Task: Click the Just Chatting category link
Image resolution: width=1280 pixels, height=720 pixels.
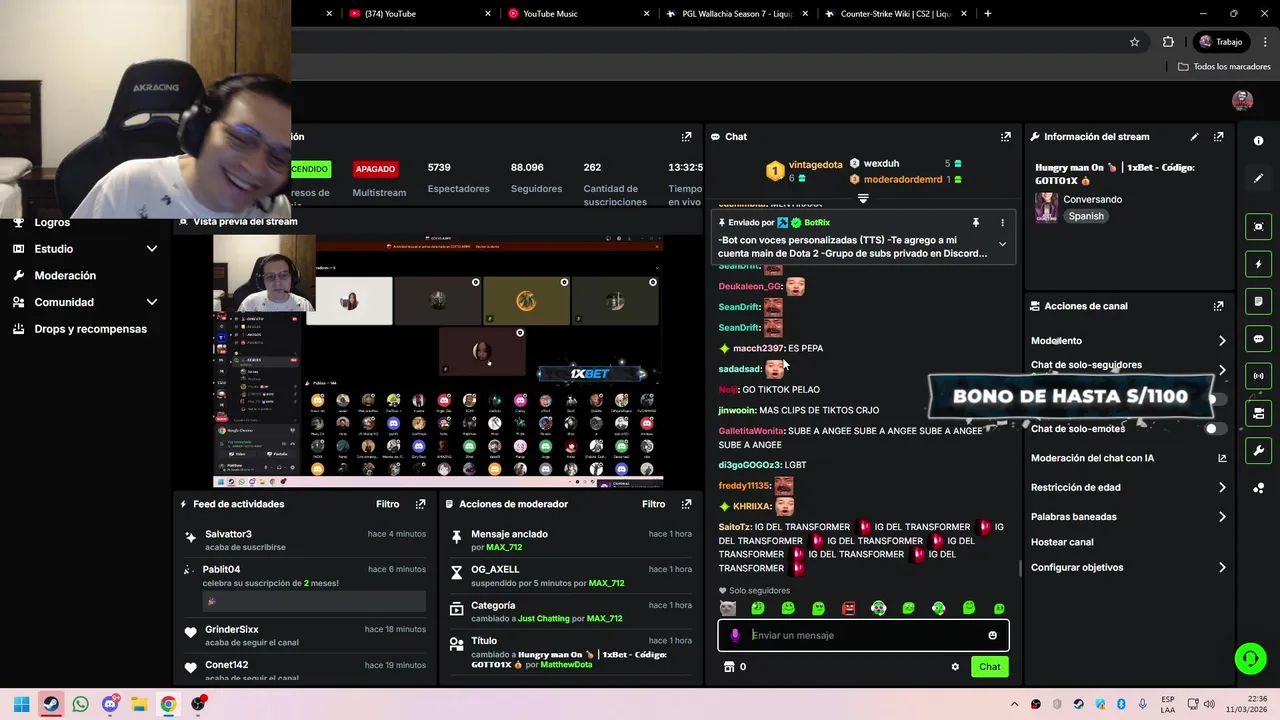Action: [543, 619]
